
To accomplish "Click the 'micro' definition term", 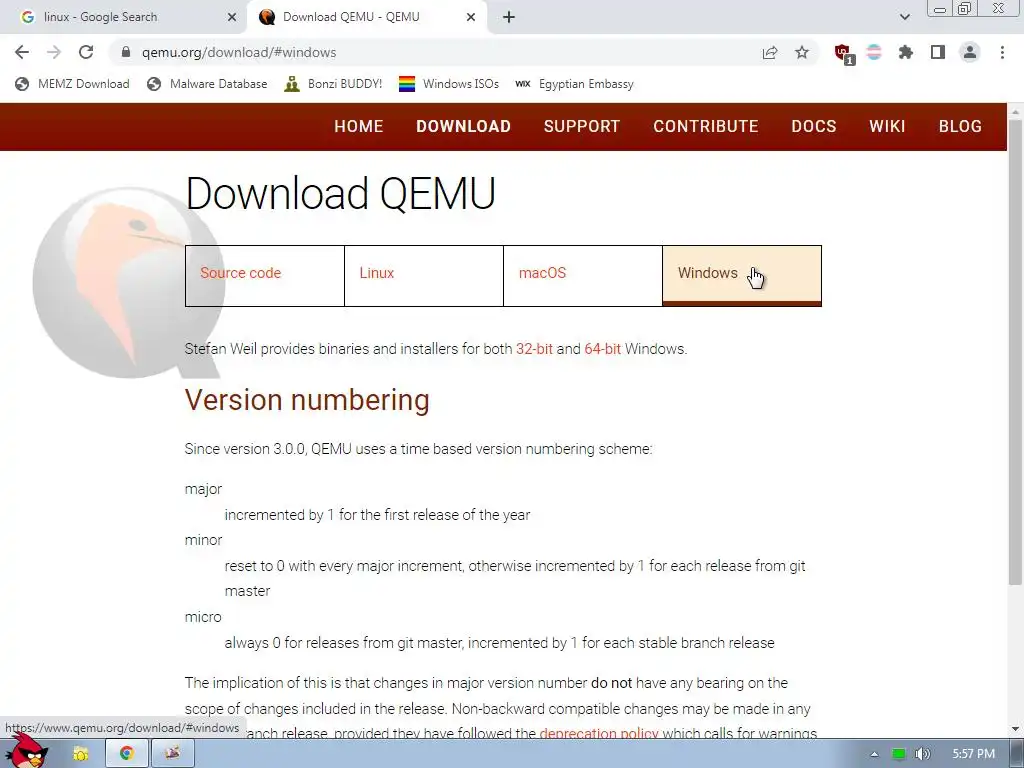I will (203, 617).
